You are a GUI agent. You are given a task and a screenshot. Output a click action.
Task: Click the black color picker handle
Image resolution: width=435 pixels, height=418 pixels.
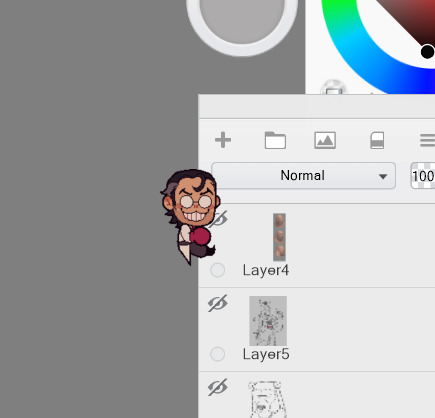427,52
